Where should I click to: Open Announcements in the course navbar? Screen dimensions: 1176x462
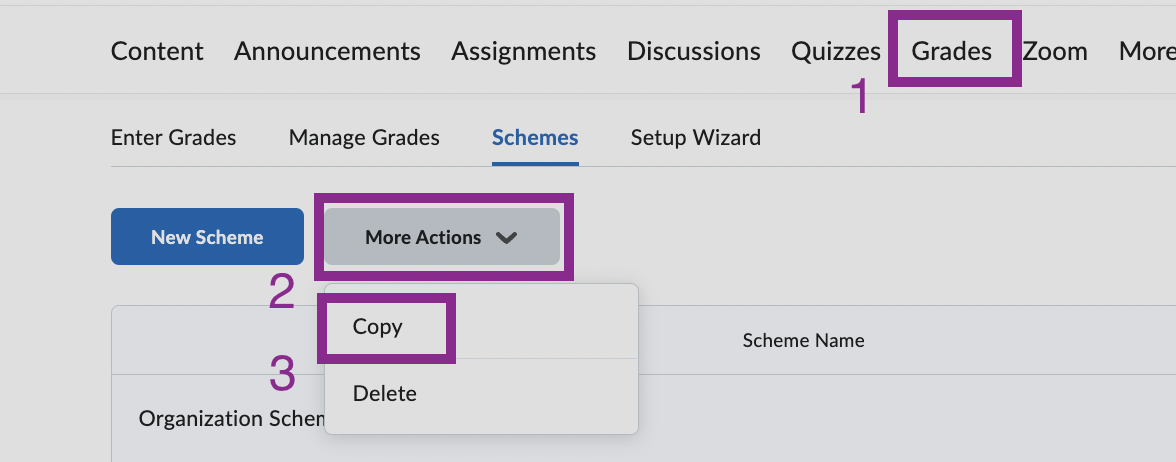pyautogui.click(x=327, y=51)
